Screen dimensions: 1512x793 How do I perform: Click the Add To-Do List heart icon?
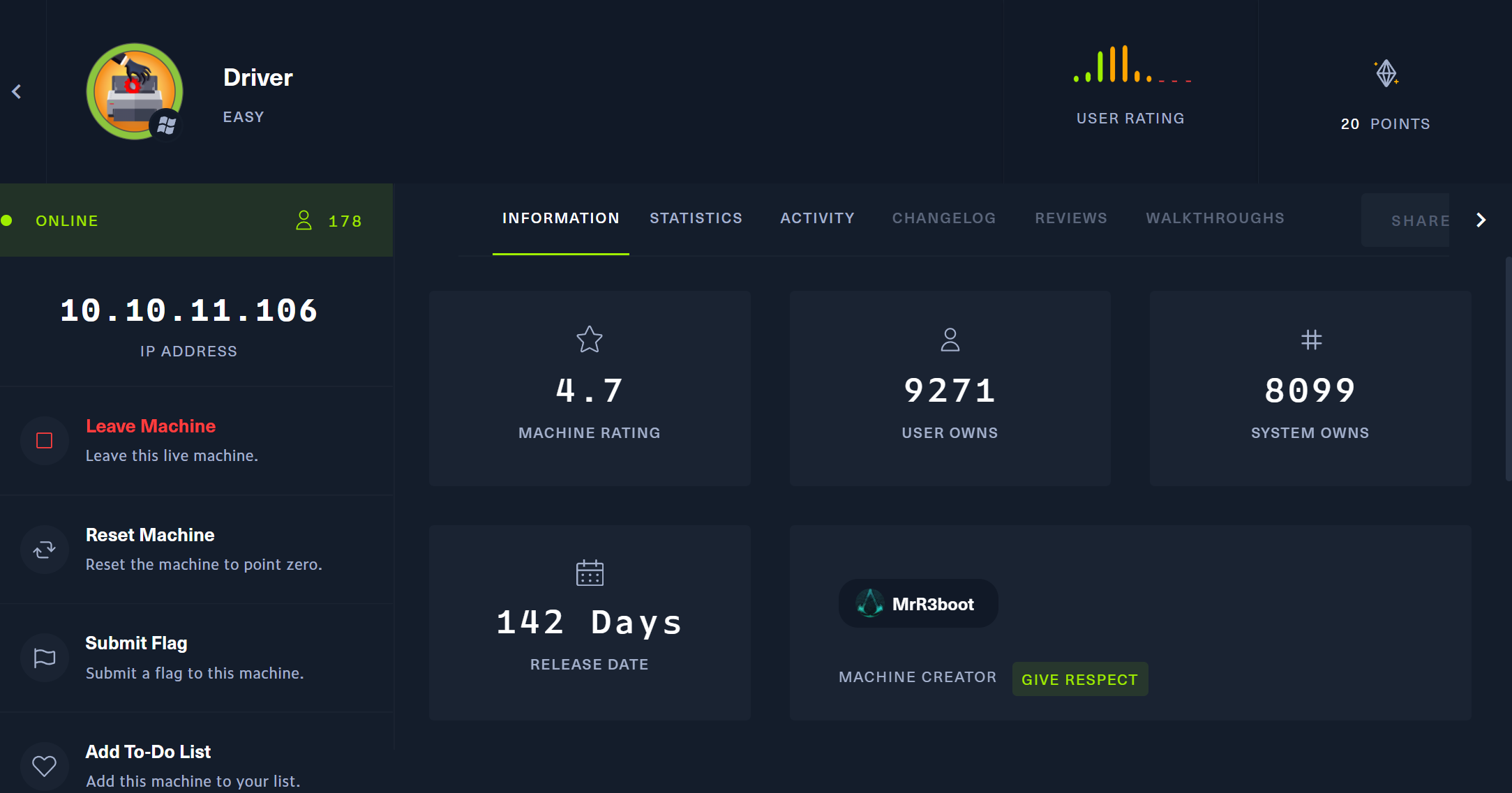(45, 766)
